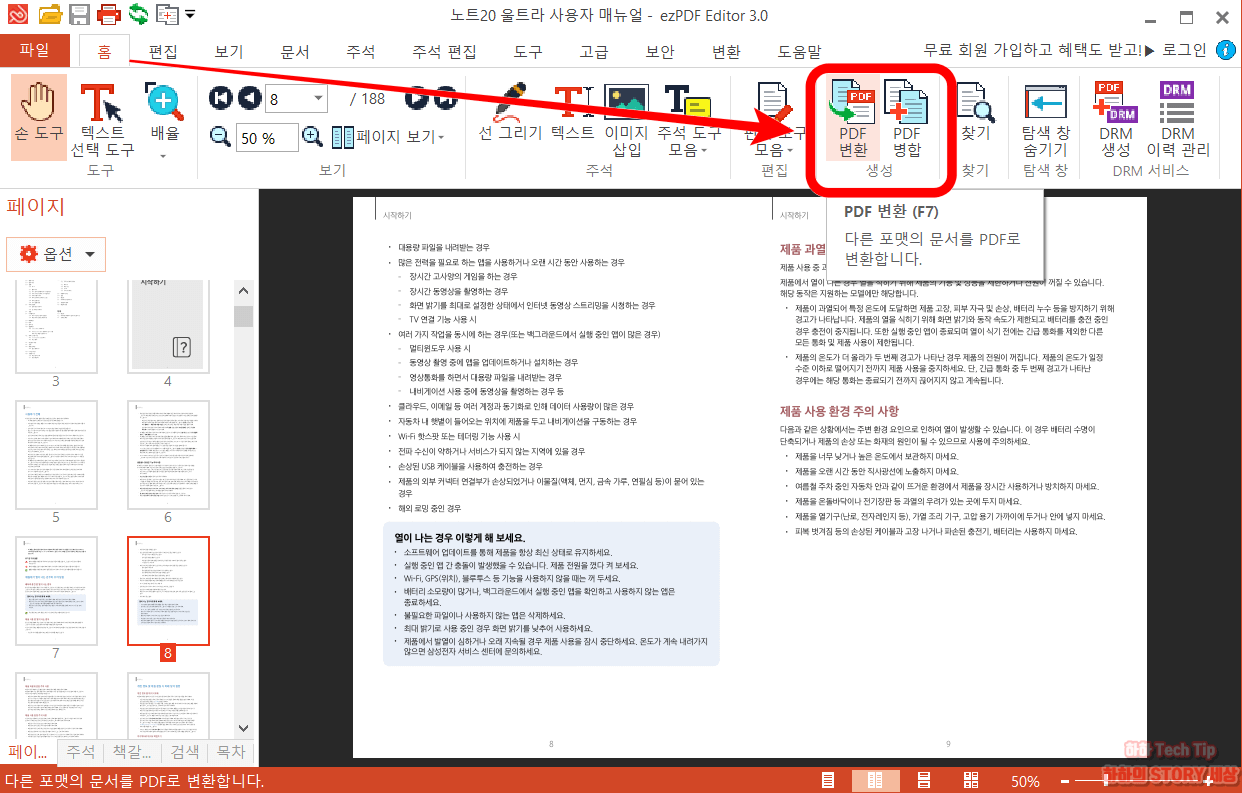1242x793 pixels.
Task: Click thumbnail panel scroll-down arrow
Action: [x=243, y=729]
